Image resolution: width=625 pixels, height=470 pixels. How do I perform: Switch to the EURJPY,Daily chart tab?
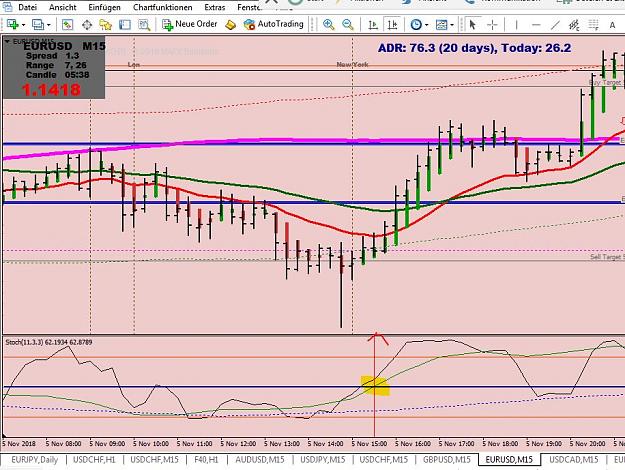coord(34,460)
